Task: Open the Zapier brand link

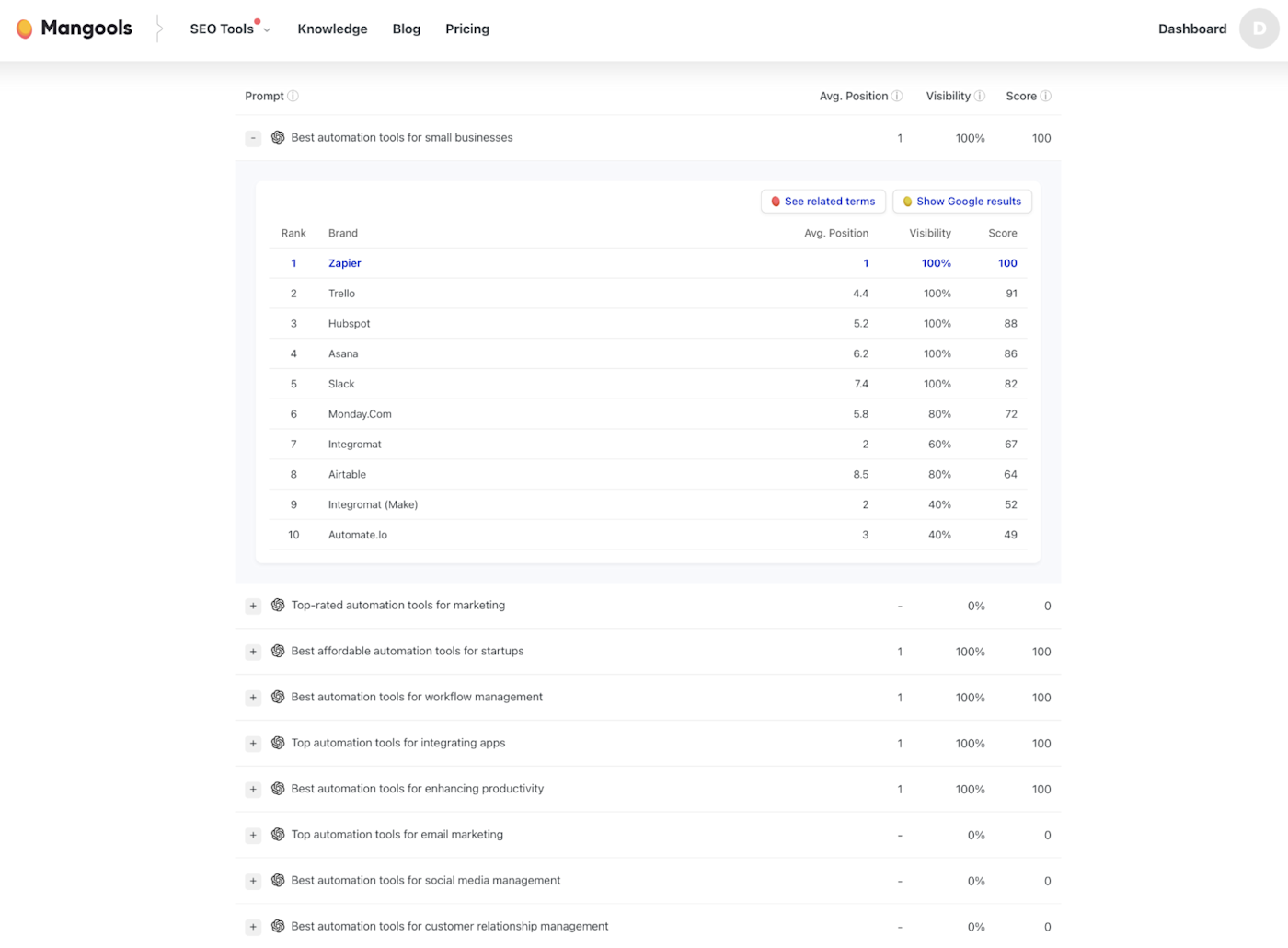Action: coord(345,263)
